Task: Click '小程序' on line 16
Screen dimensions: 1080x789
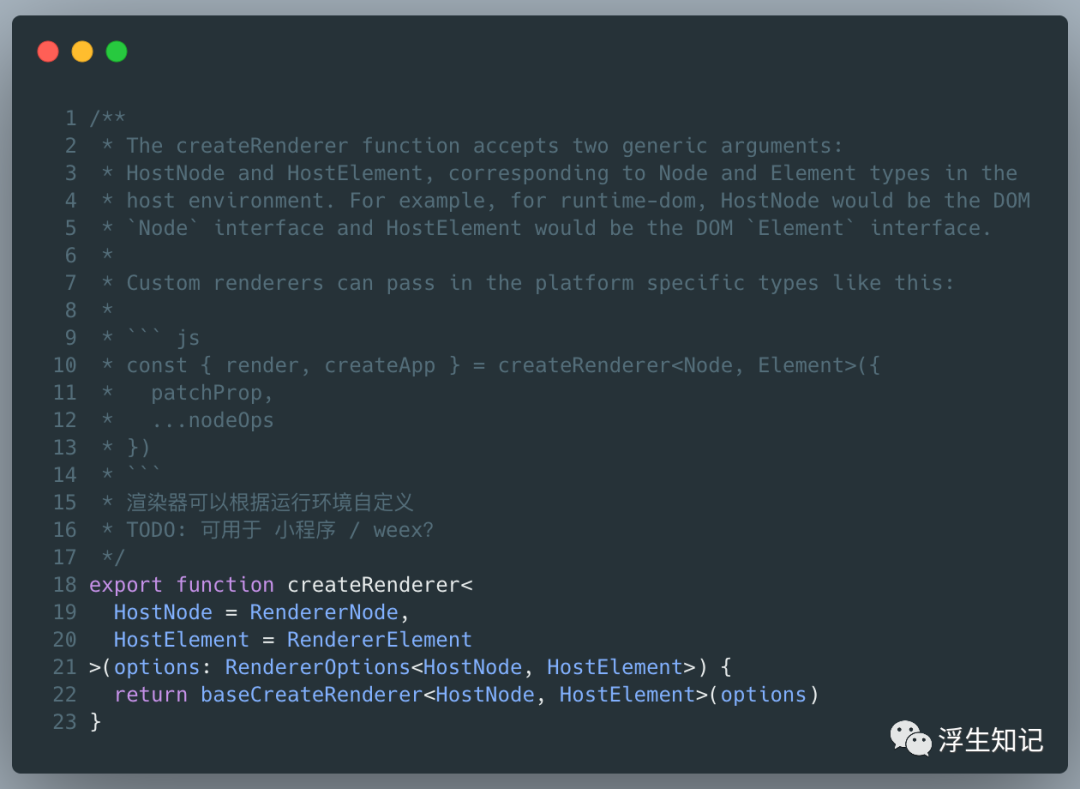Action: [305, 530]
